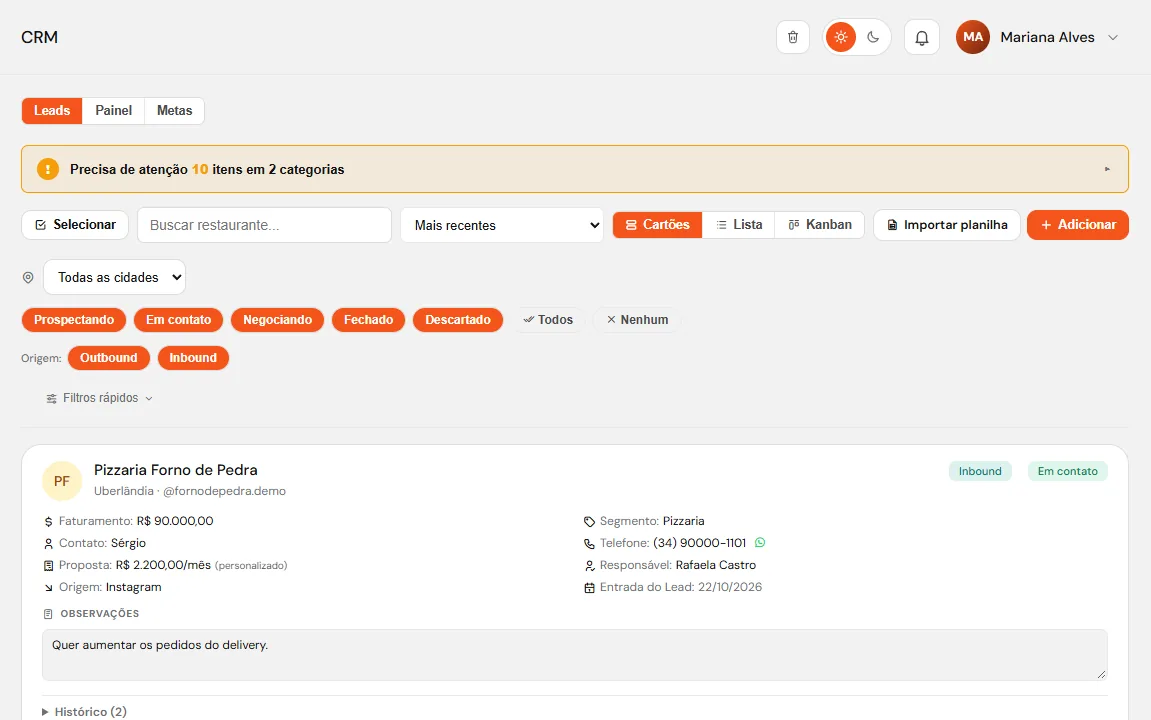Viewport: 1151px width, 720px height.
Task: Open WhatsApp icon next to phone number
Action: pyautogui.click(x=760, y=542)
